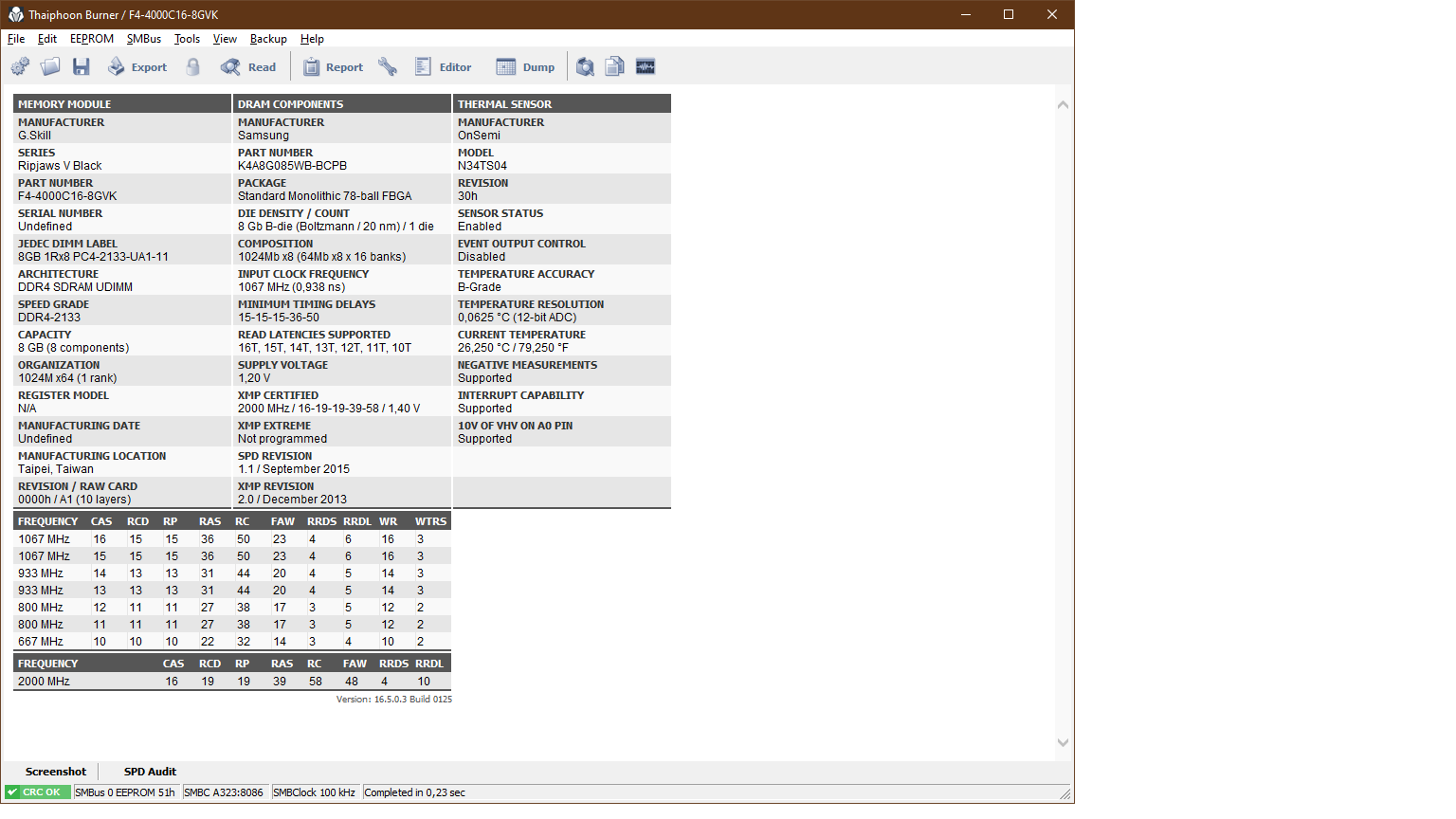Open the EEPROM menu
Screen dimensions: 1456x819
pyautogui.click(x=92, y=39)
